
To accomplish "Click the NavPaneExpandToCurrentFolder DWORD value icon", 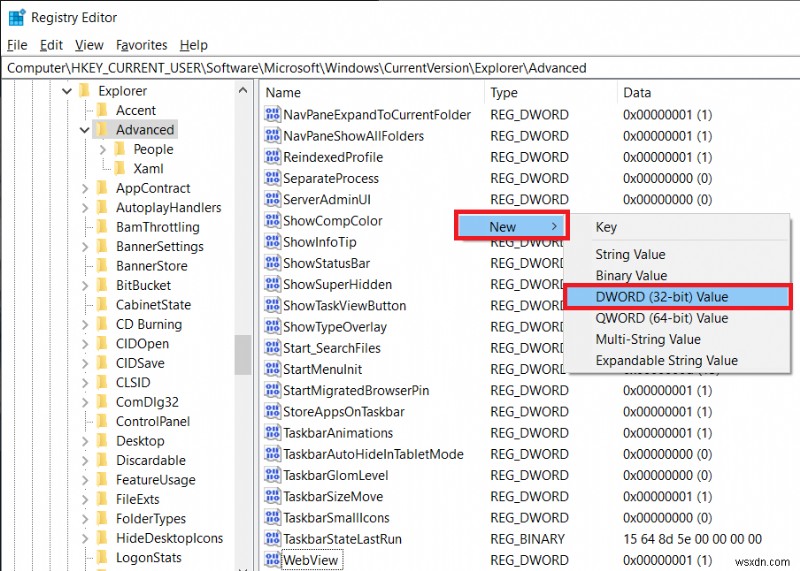I will tap(272, 114).
